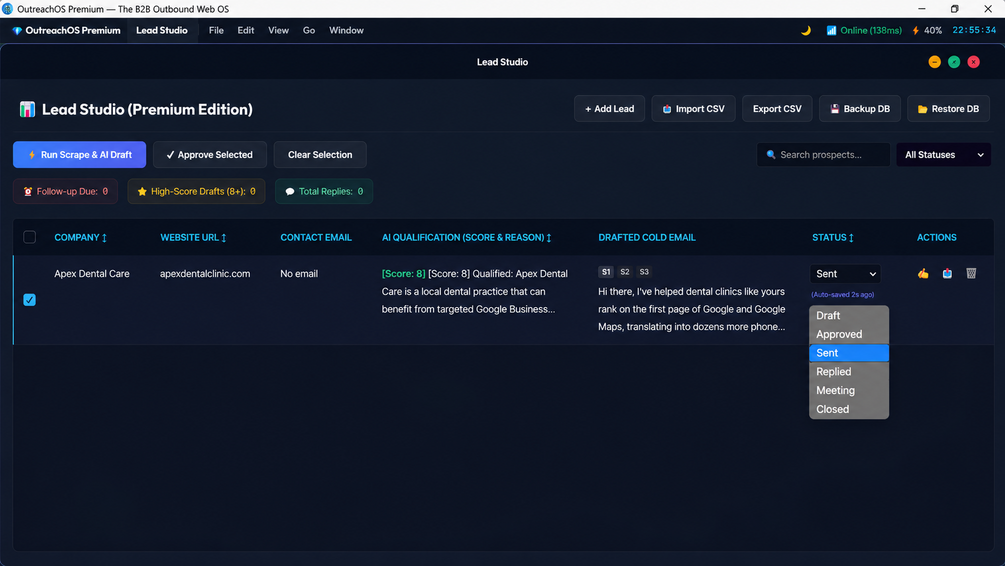The image size is (1005, 566).
Task: Select the S1 email sequence tab
Action: pyautogui.click(x=606, y=272)
